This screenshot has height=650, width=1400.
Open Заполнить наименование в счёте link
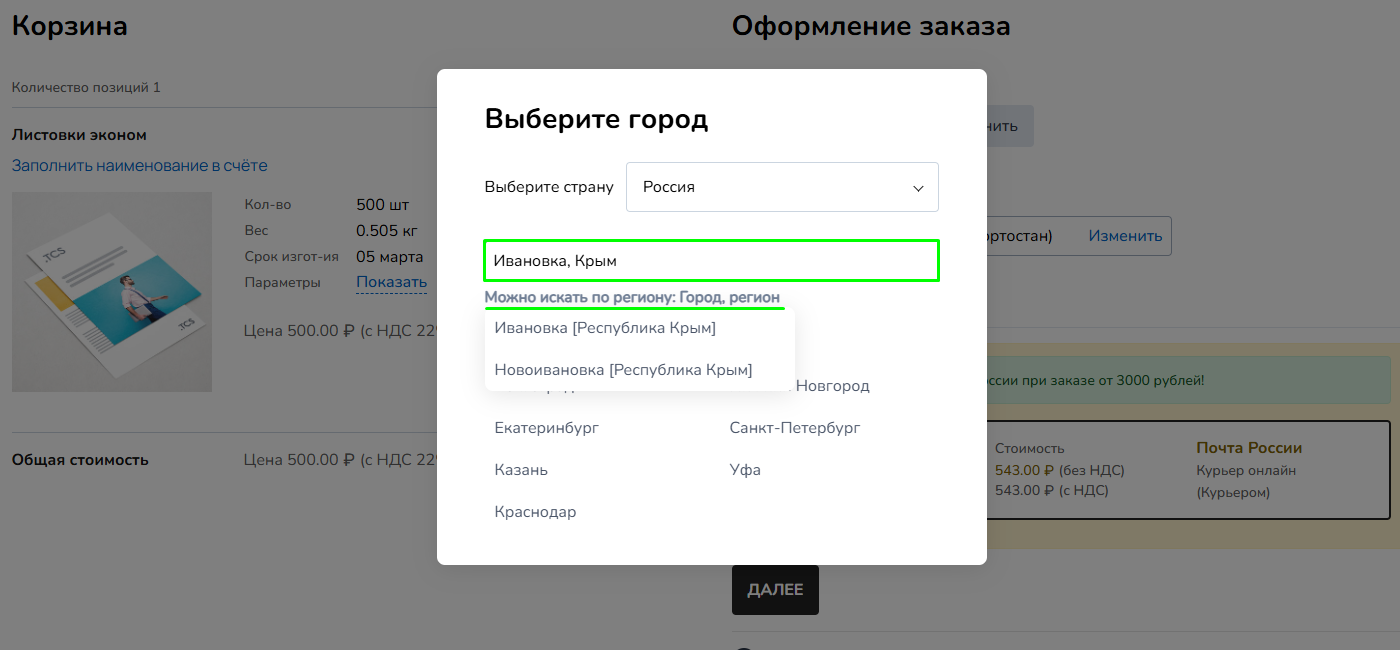(138, 165)
